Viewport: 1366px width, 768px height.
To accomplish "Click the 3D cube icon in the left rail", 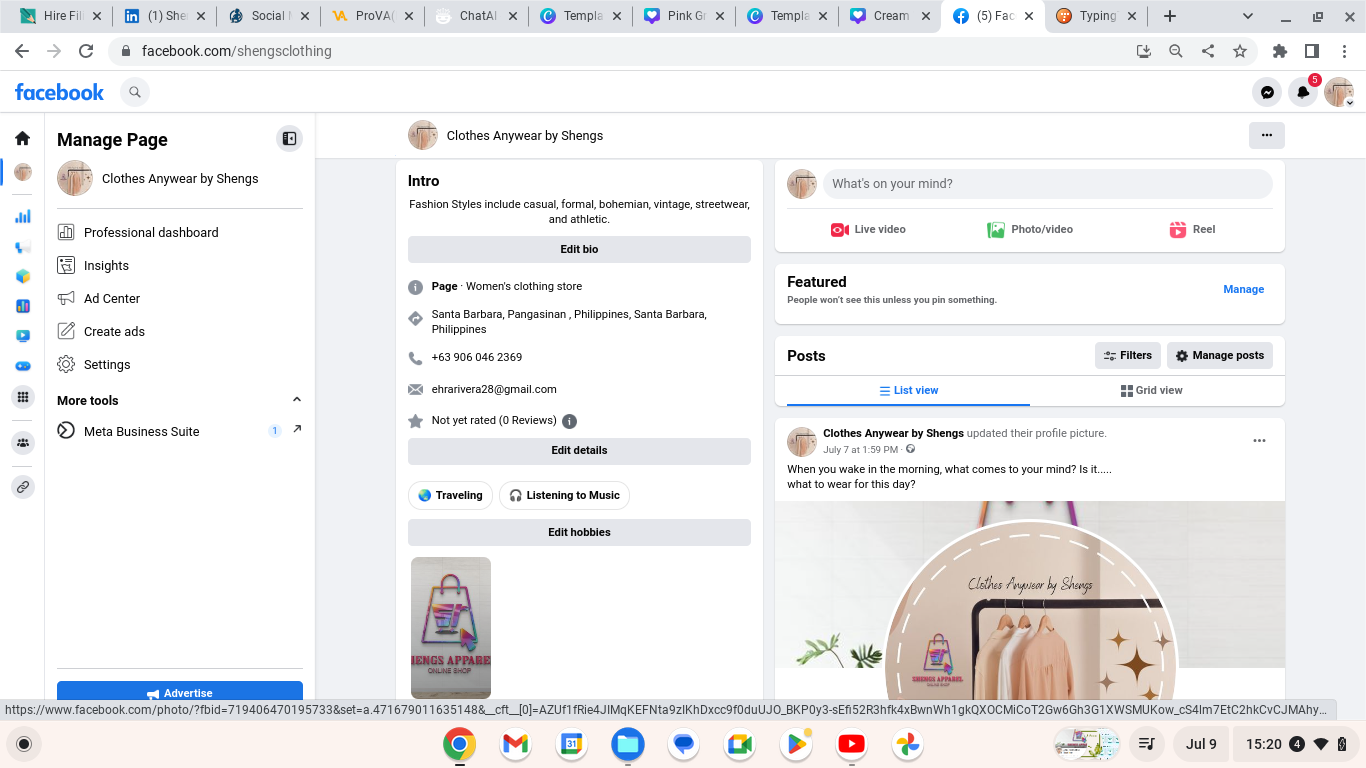I will coord(22,276).
